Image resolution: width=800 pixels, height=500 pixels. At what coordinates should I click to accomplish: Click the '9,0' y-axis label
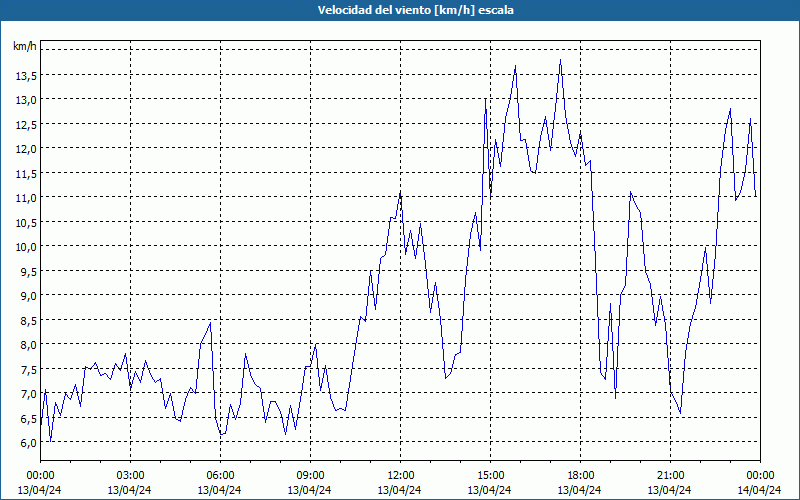point(28,296)
